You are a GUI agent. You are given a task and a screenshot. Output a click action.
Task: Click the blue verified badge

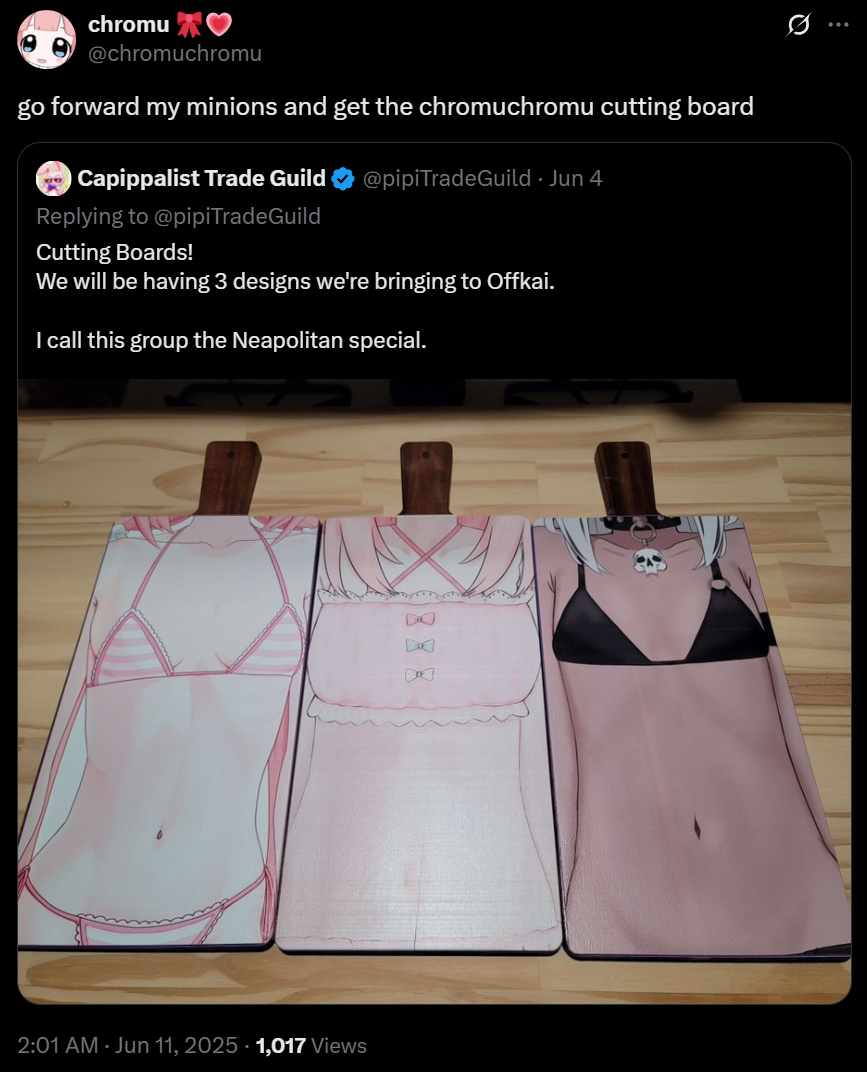343,179
